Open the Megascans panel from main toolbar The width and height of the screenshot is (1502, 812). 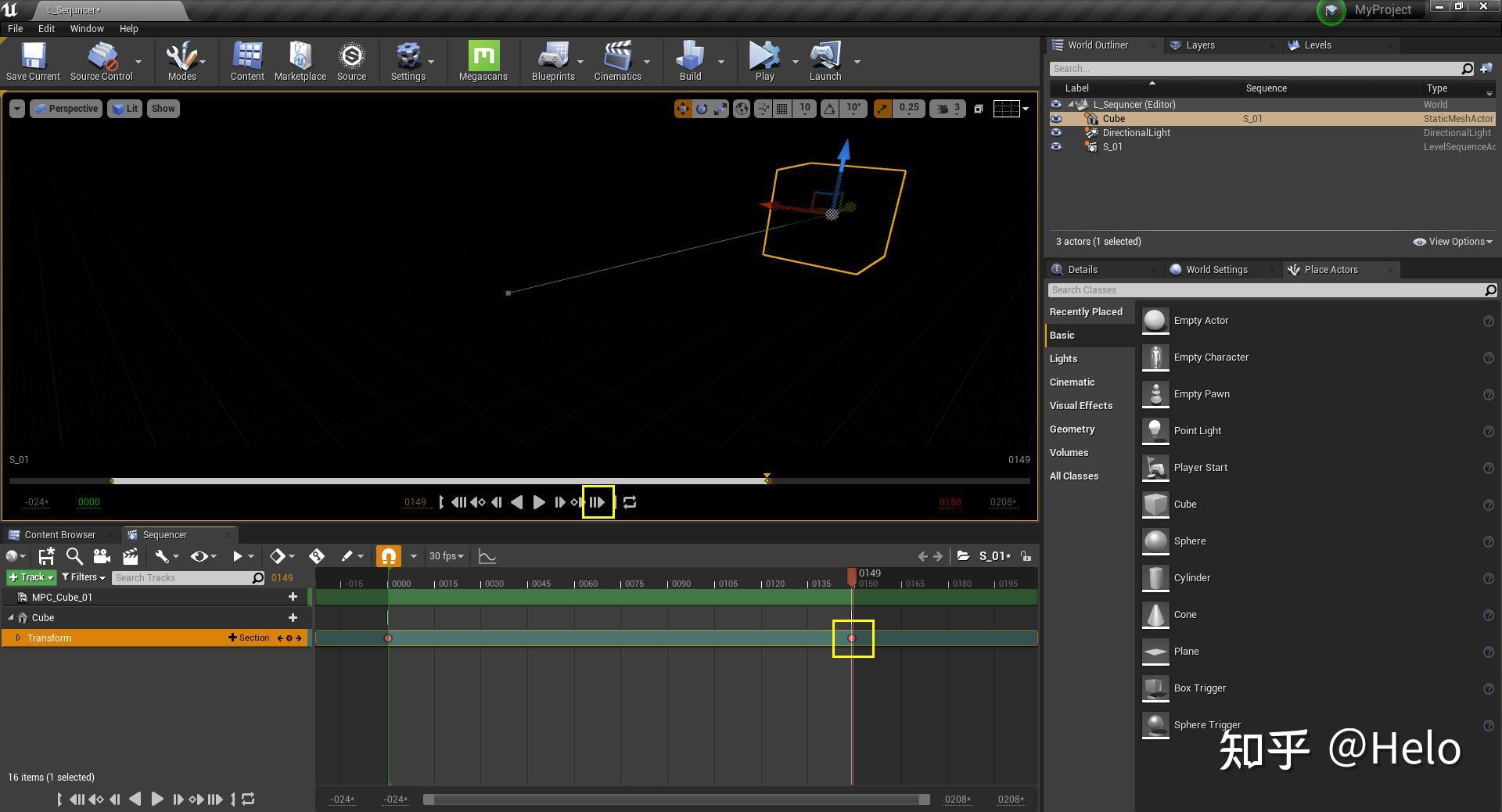click(483, 58)
